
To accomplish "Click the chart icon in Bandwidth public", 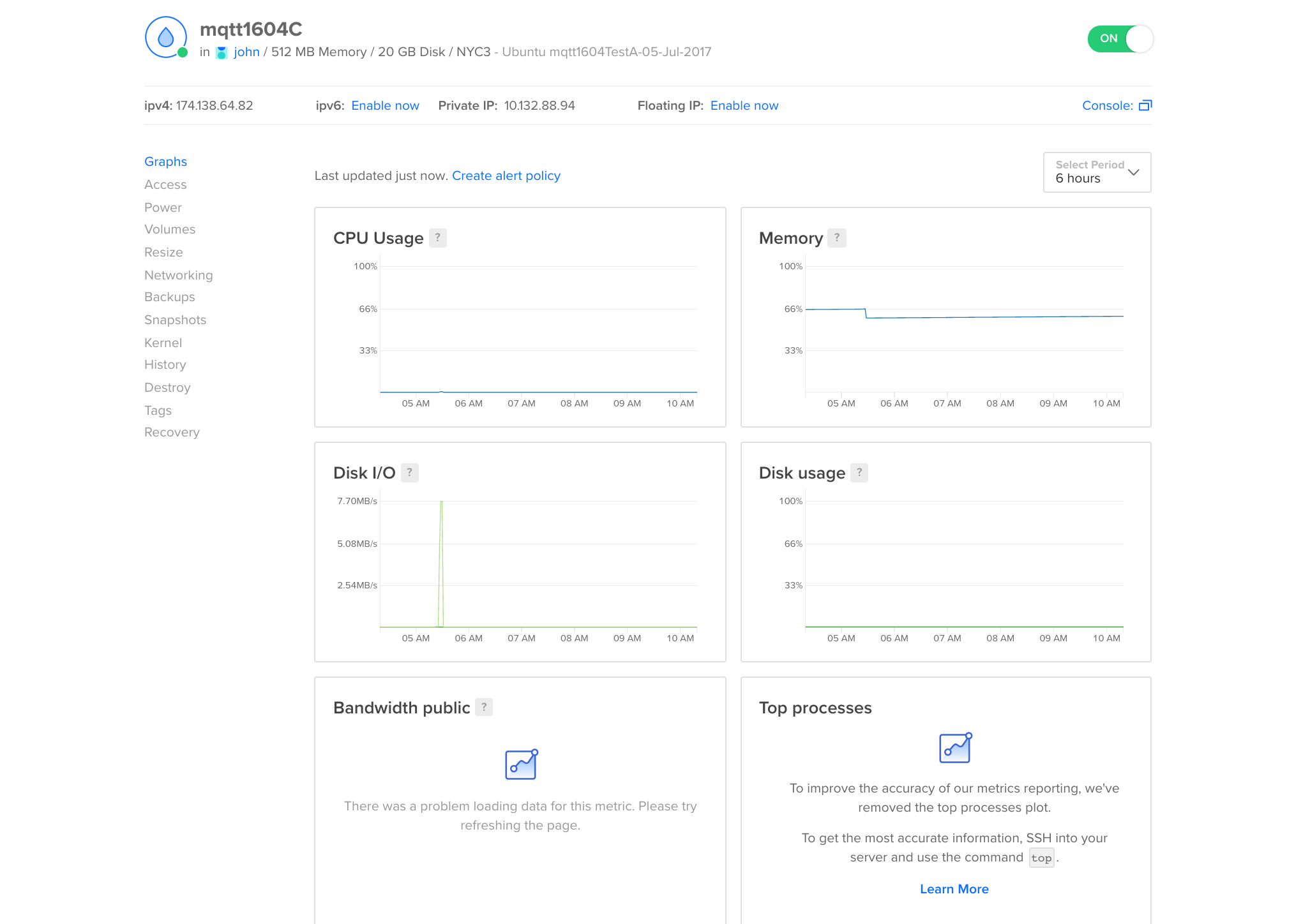I will pyautogui.click(x=521, y=764).
